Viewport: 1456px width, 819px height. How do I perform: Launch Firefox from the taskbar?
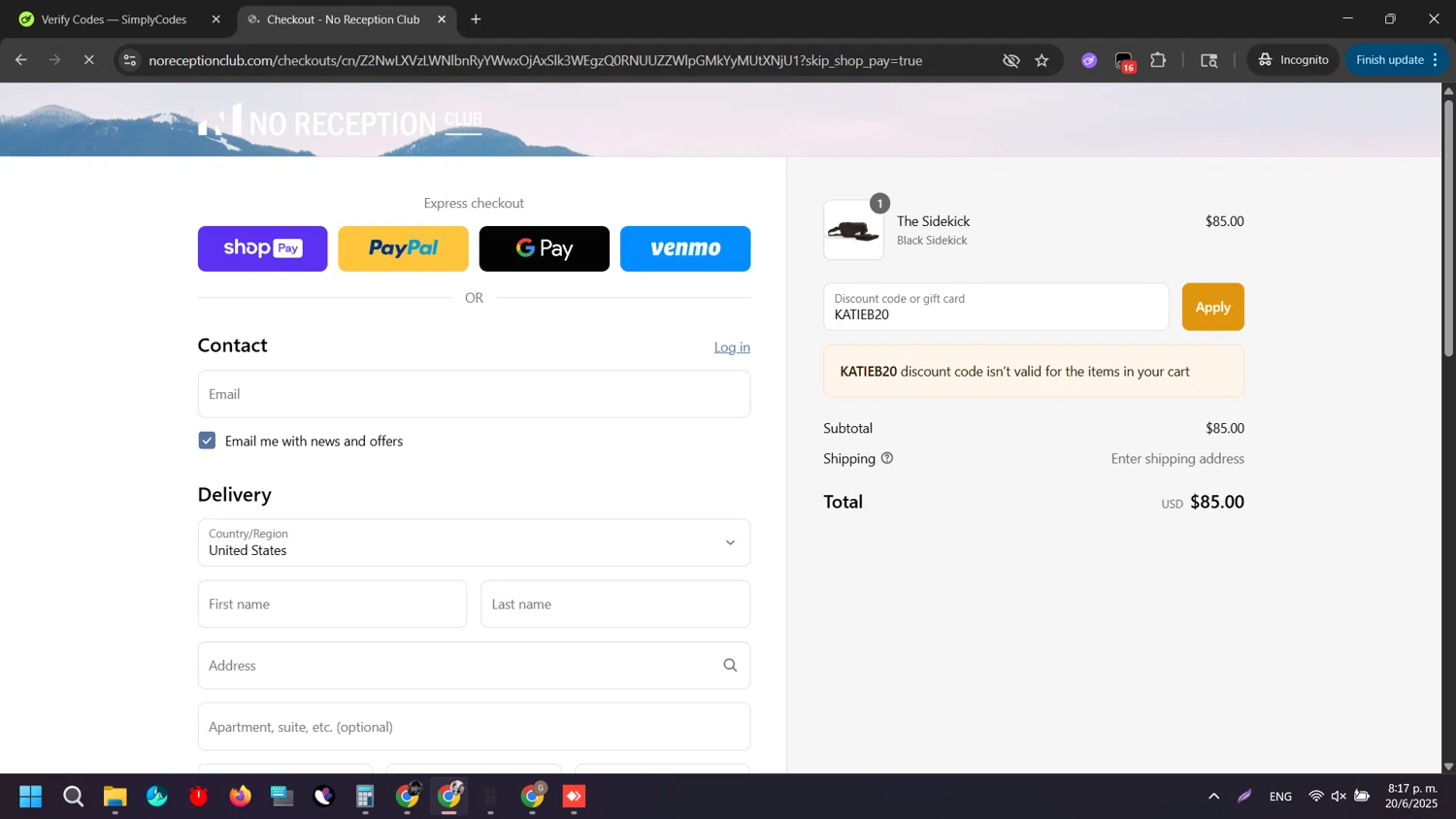(240, 797)
